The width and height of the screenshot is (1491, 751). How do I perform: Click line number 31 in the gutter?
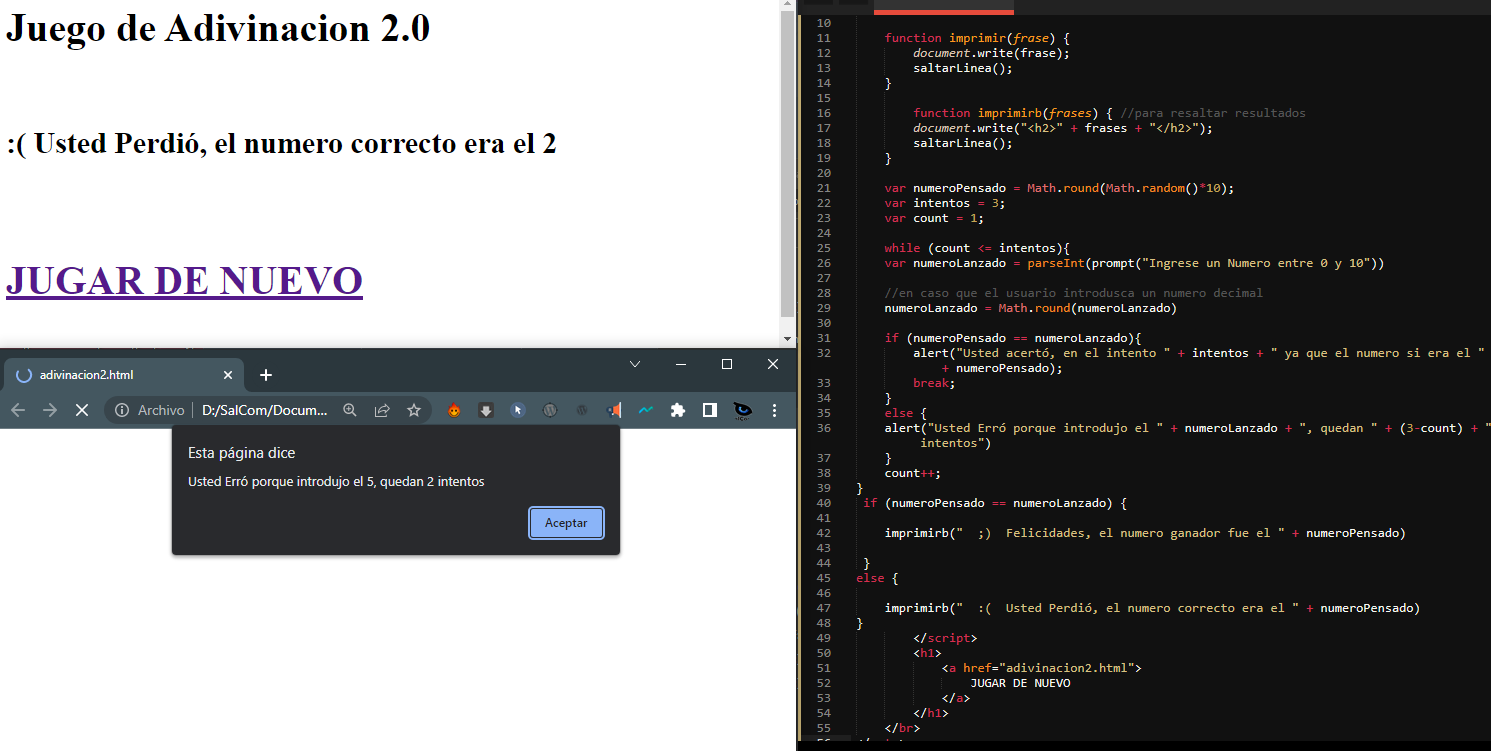(x=823, y=338)
